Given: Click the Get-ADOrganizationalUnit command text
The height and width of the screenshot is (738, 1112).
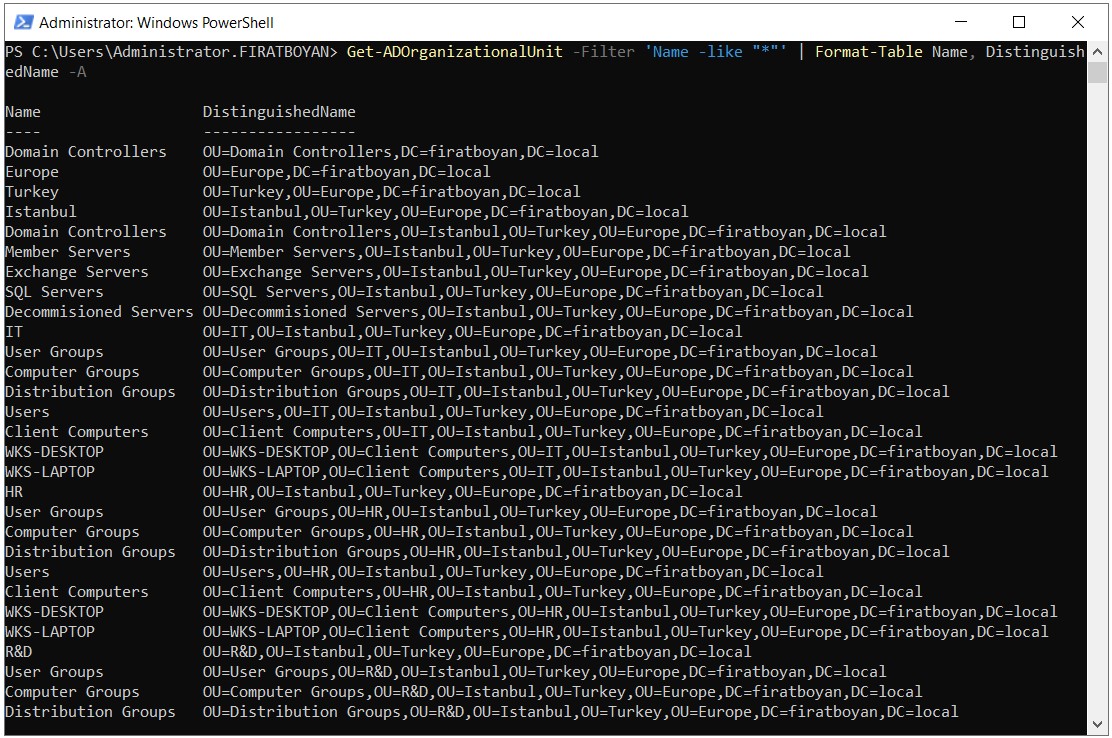Looking at the screenshot, I should (454, 52).
